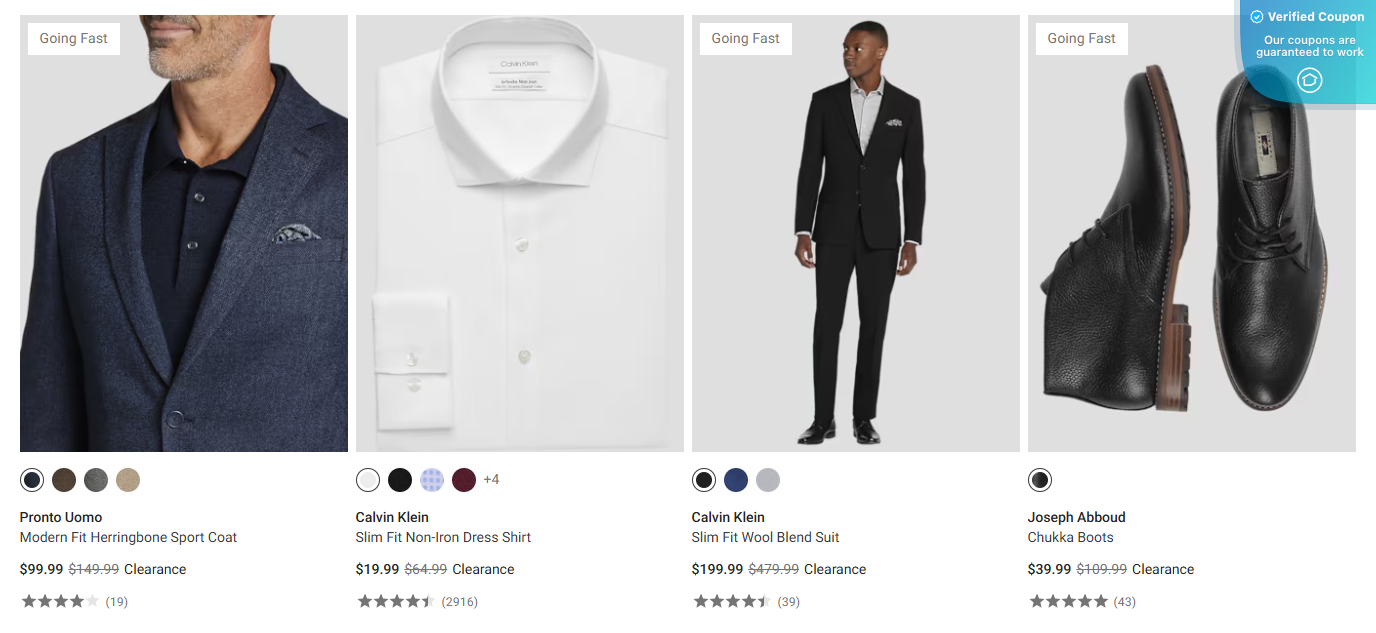Select the navy swatch for the Wool Blend Suit

coord(735,480)
